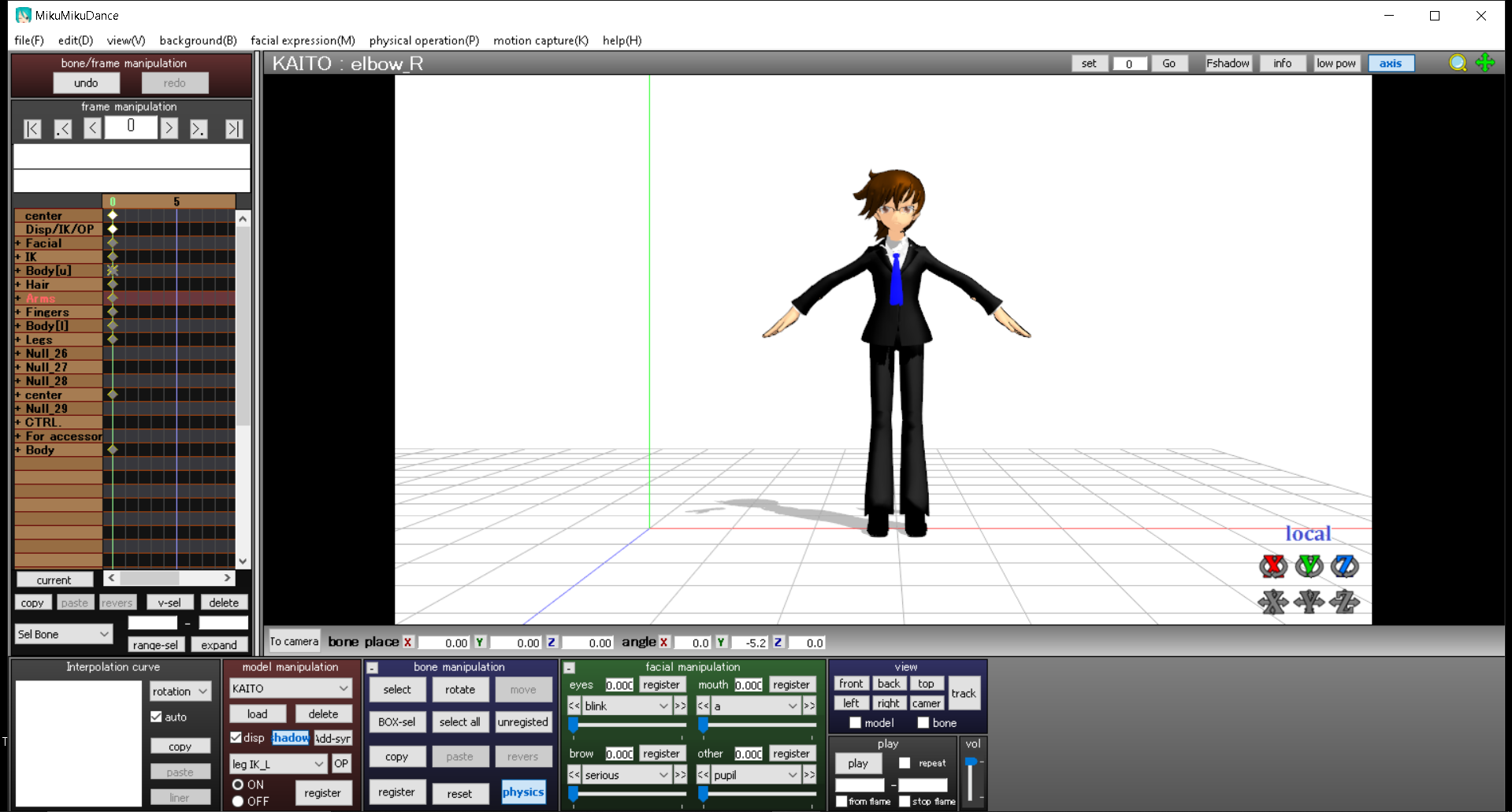The image size is (1512, 812).
Task: Click the green Y rotation axis icon
Action: 1309,566
